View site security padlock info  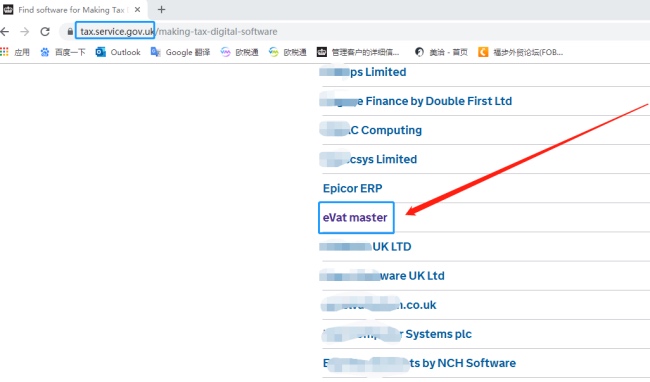(70, 31)
